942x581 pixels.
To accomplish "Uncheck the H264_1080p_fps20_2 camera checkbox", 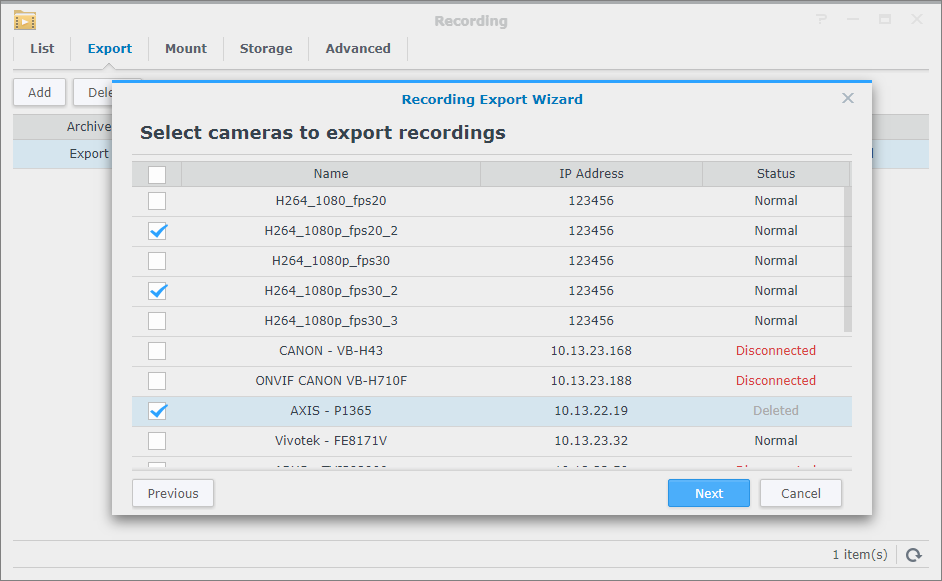I will (x=157, y=231).
